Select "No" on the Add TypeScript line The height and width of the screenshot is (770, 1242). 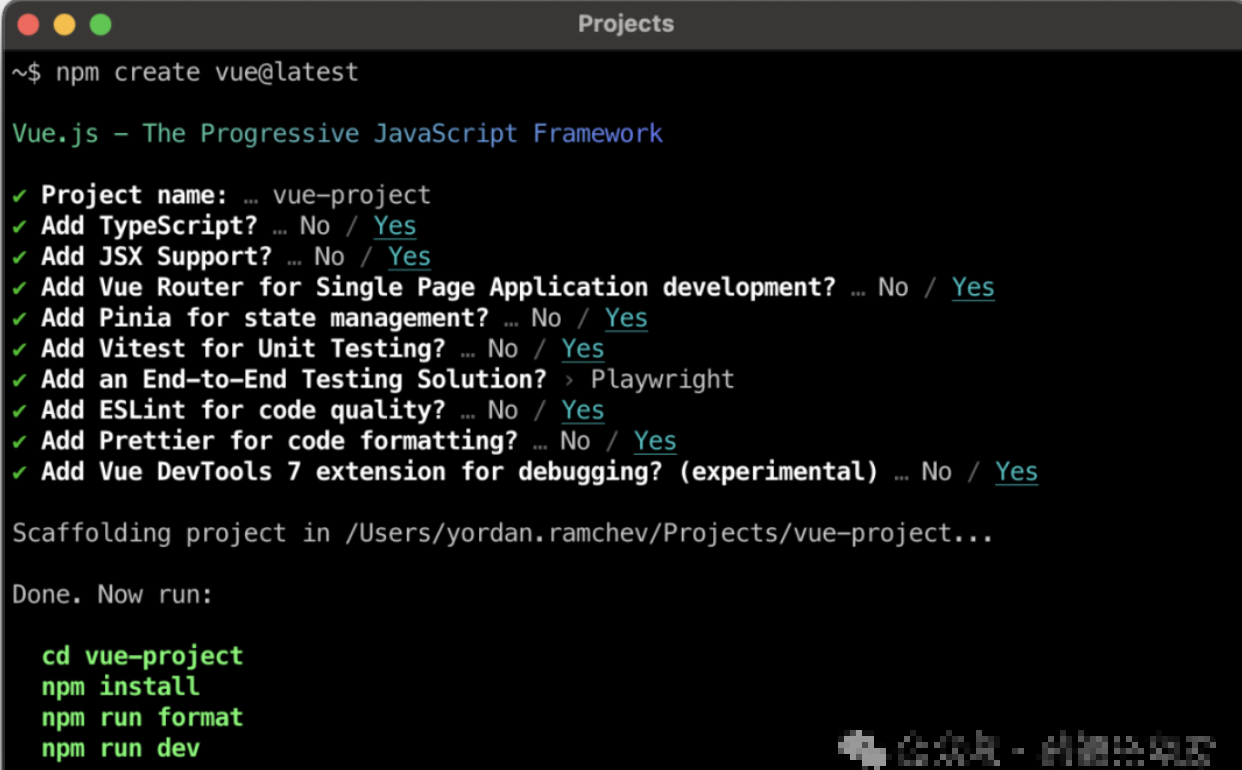pyautogui.click(x=315, y=226)
